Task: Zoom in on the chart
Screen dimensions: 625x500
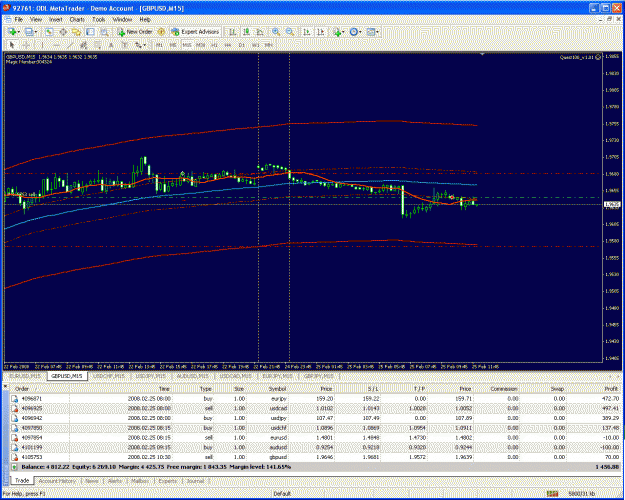Action: (276, 32)
